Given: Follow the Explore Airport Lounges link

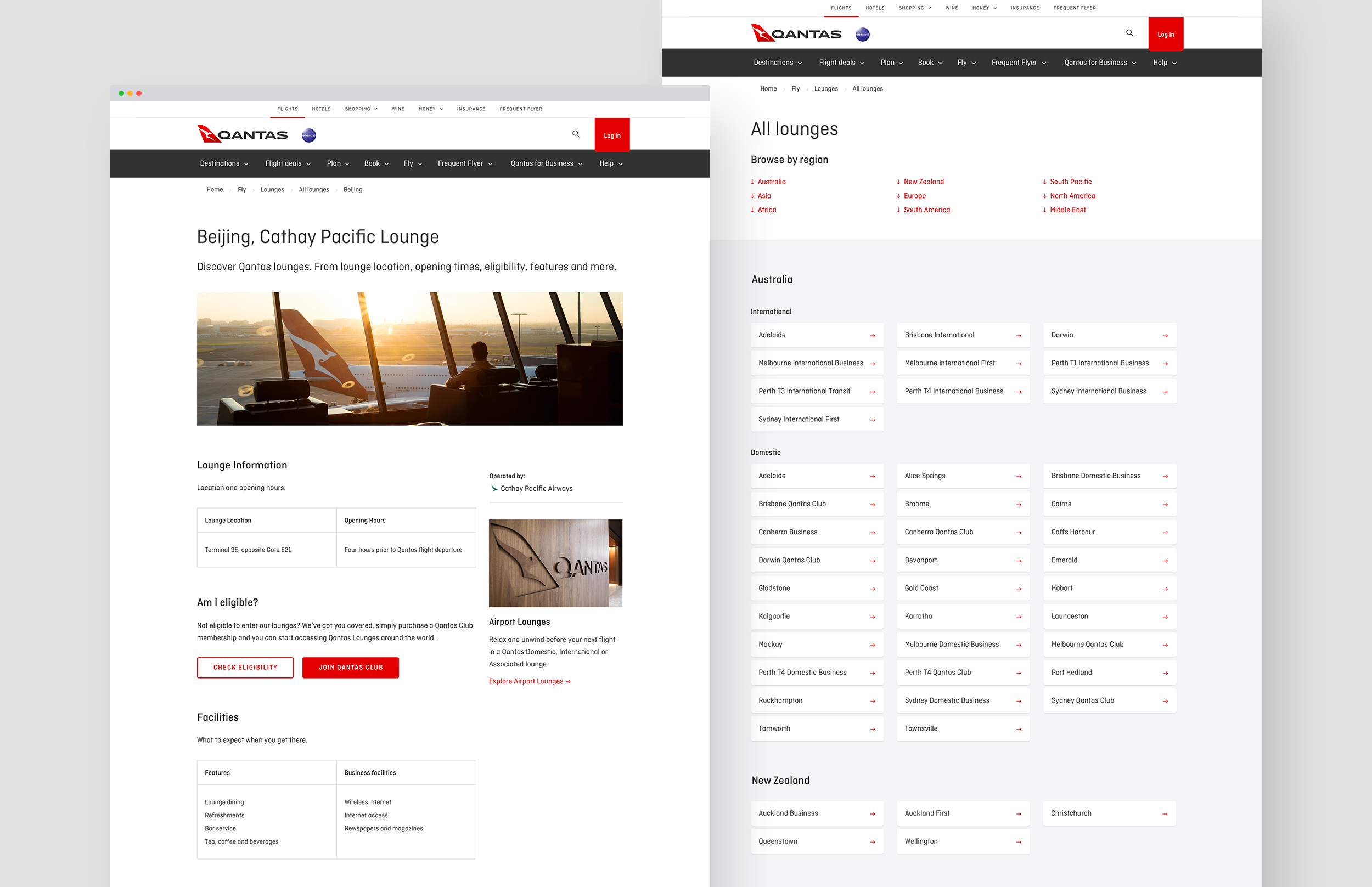Looking at the screenshot, I should (530, 681).
